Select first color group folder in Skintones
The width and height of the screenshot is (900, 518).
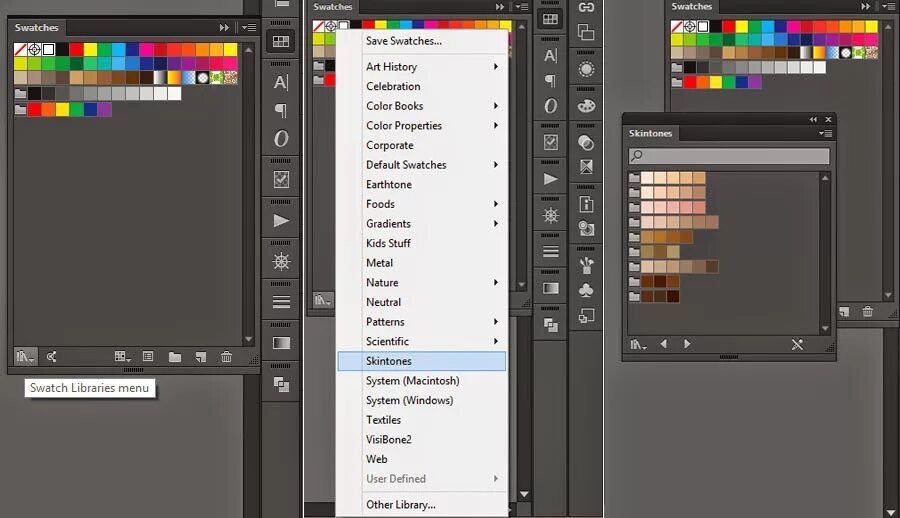coord(634,177)
